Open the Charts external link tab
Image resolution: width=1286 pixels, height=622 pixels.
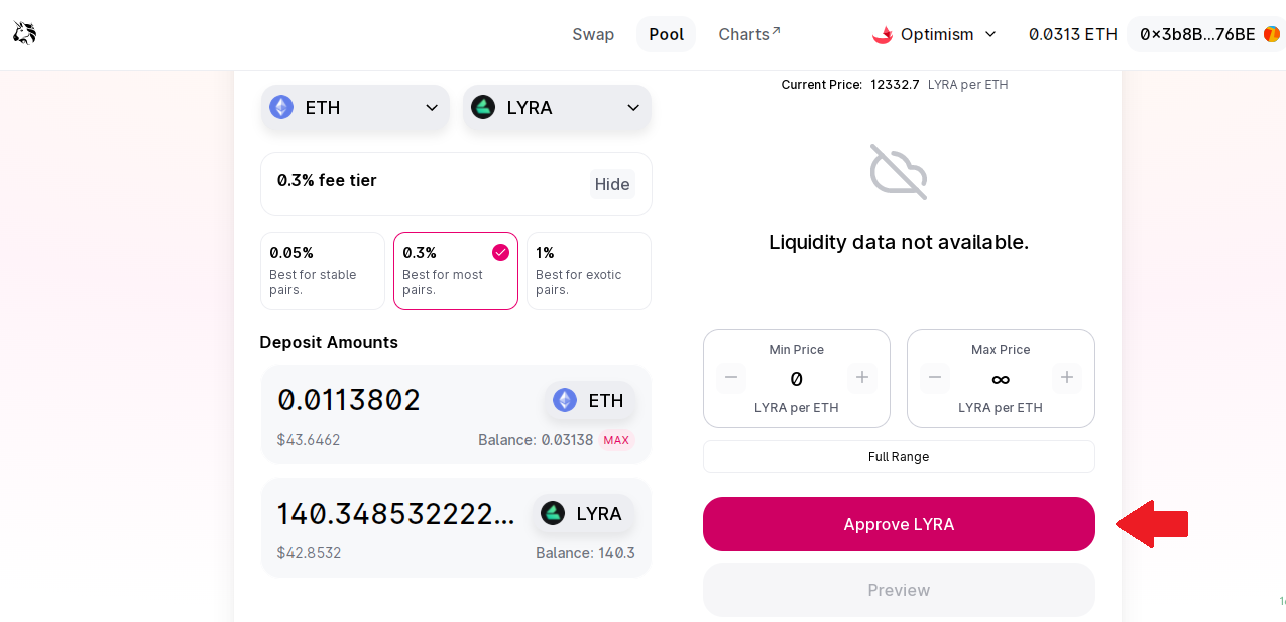[x=750, y=34]
